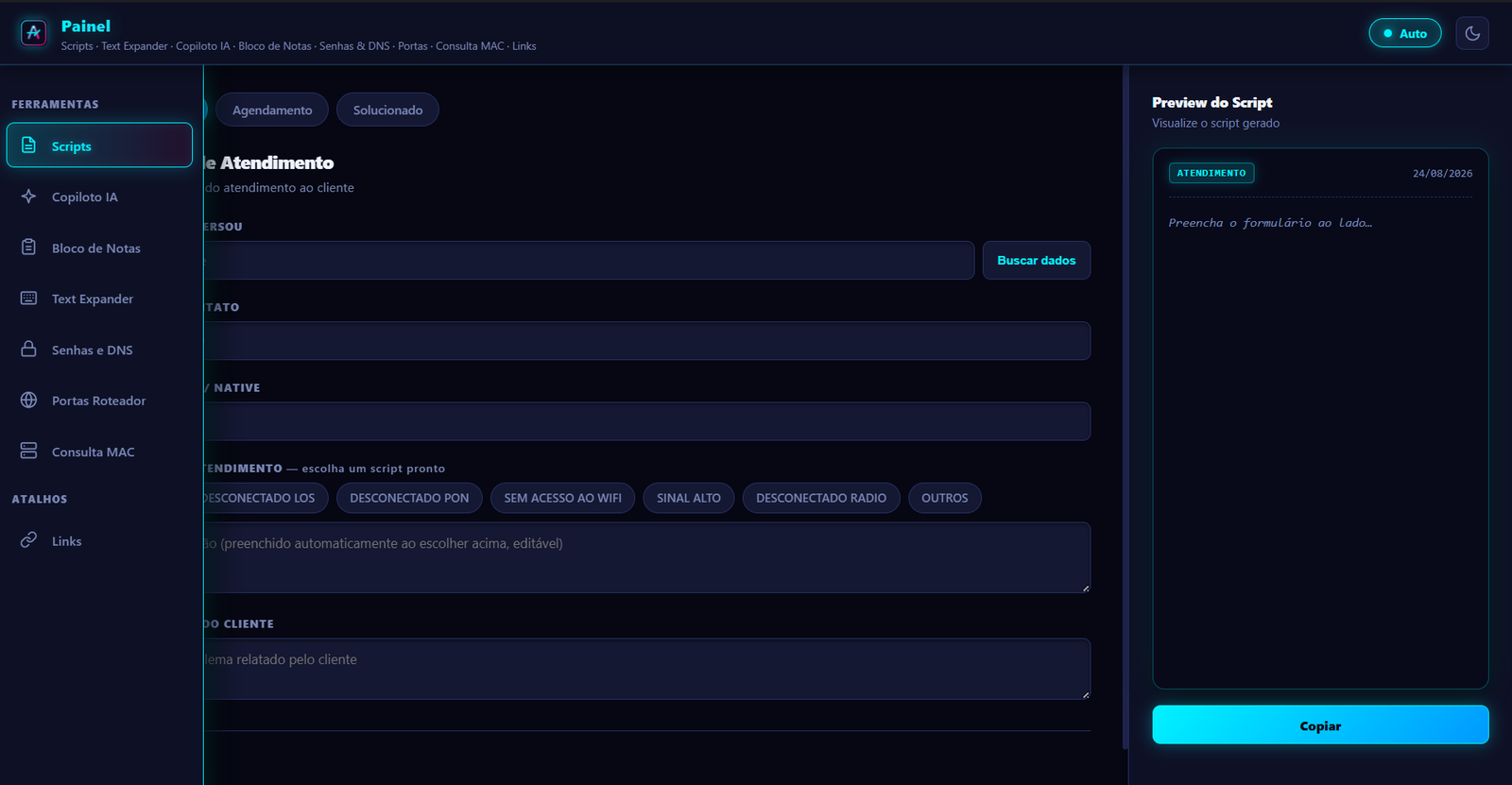This screenshot has height=785, width=1512.
Task: Open Copiloto IA from the sidebar
Action: point(99,196)
